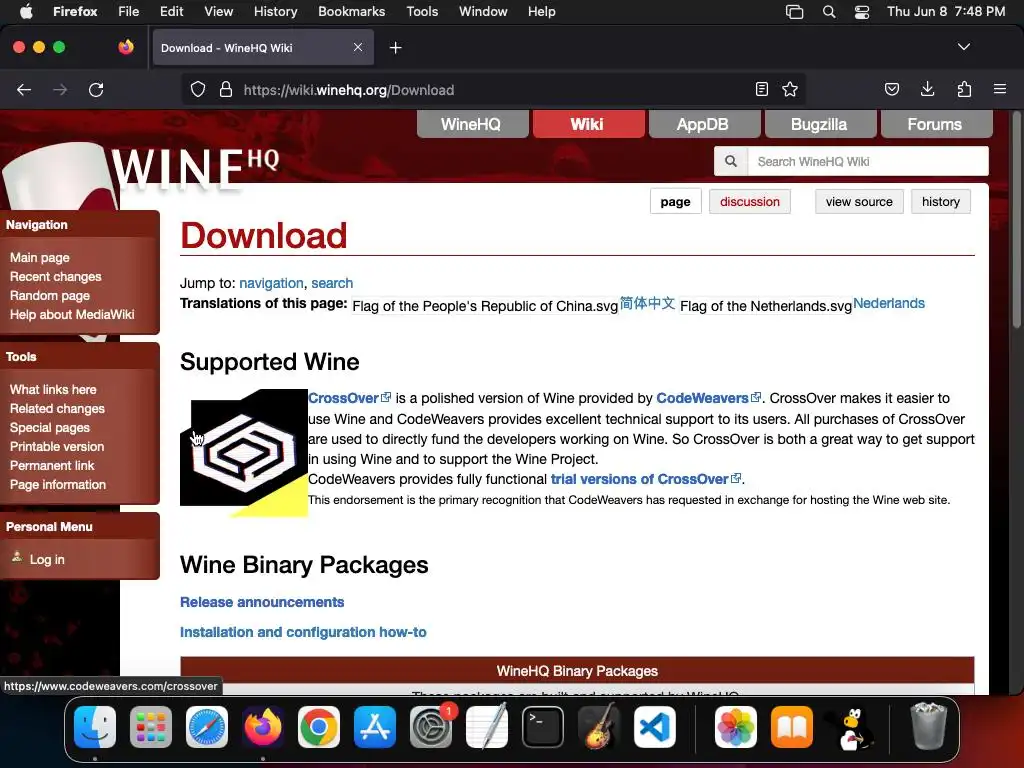1024x768 pixels.
Task: Open the Tools menu in menu bar
Action: click(422, 11)
